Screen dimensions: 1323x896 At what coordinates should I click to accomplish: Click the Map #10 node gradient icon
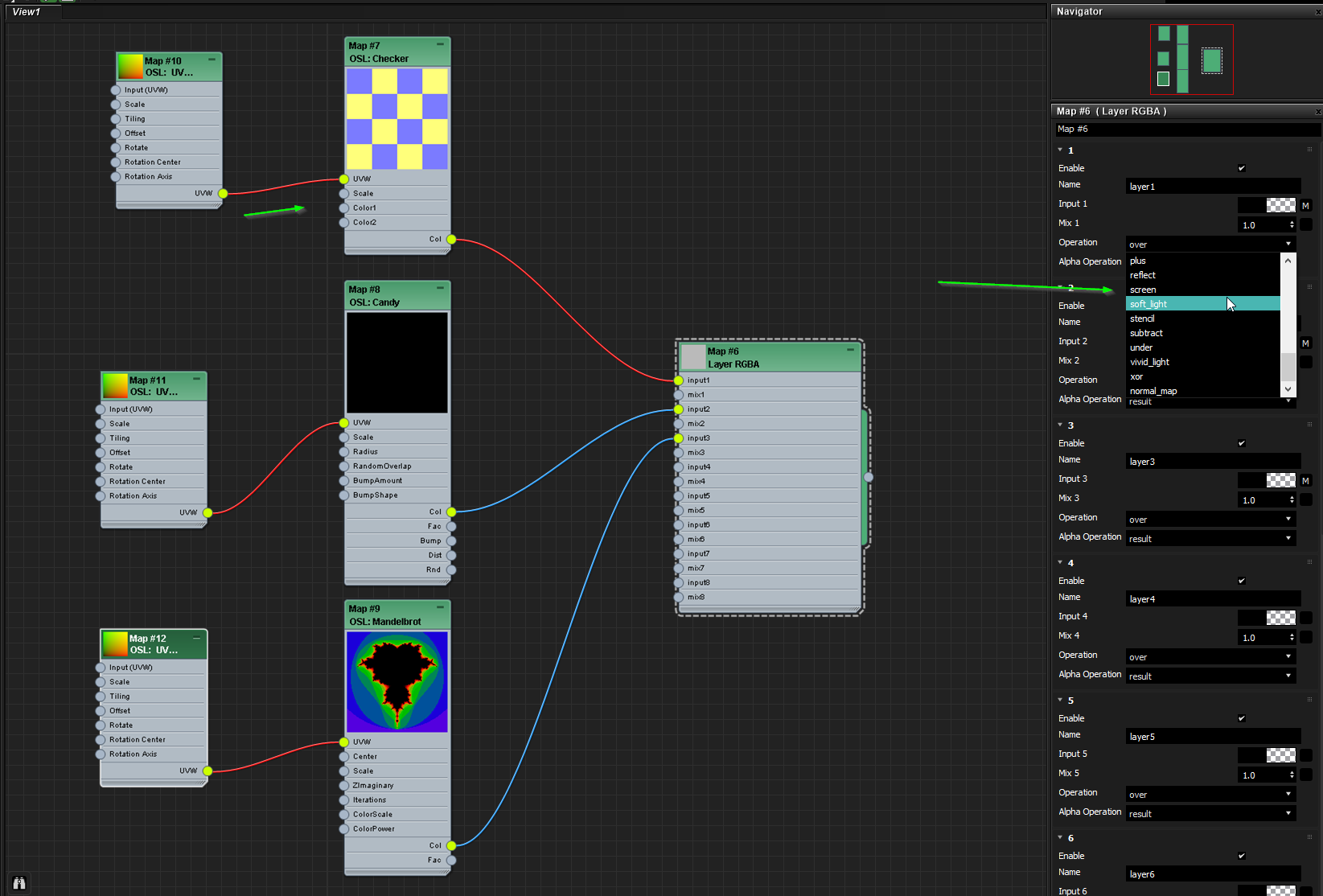click(x=130, y=66)
